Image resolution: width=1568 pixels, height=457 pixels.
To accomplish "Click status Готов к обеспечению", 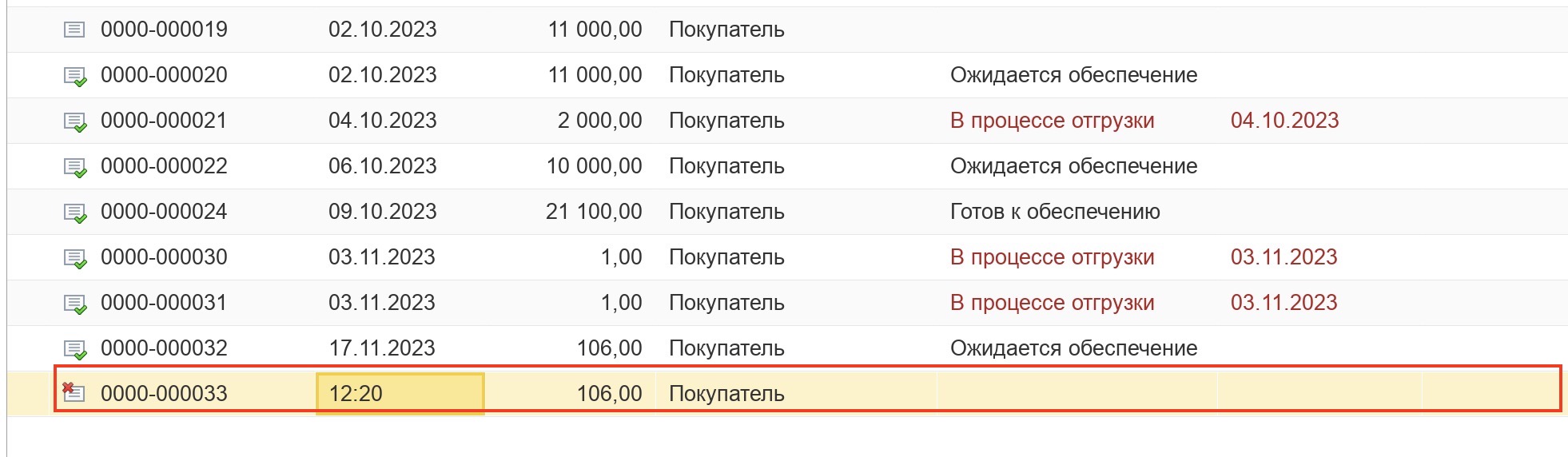I will tap(1055, 212).
